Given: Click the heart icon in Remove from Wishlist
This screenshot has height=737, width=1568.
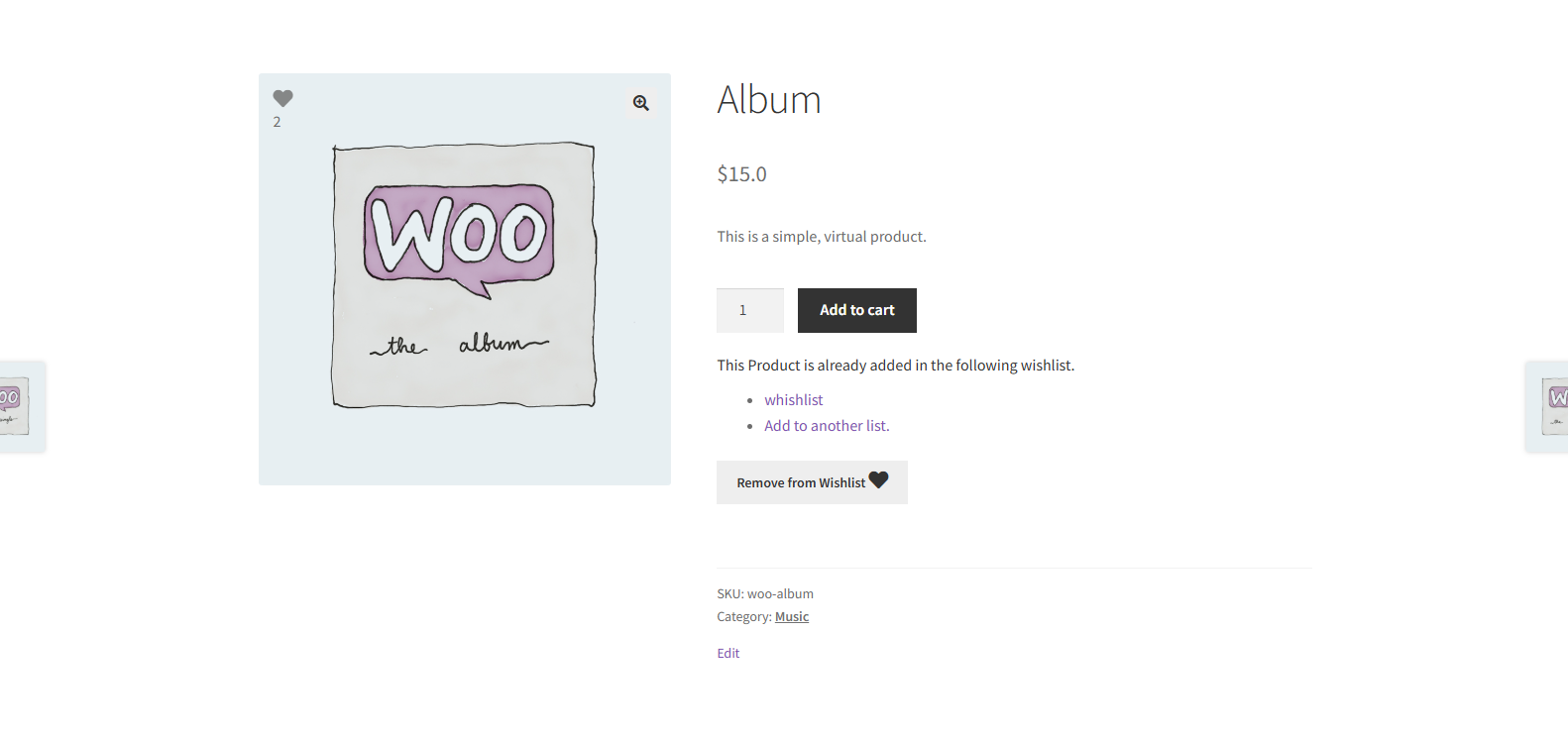Looking at the screenshot, I should (878, 480).
